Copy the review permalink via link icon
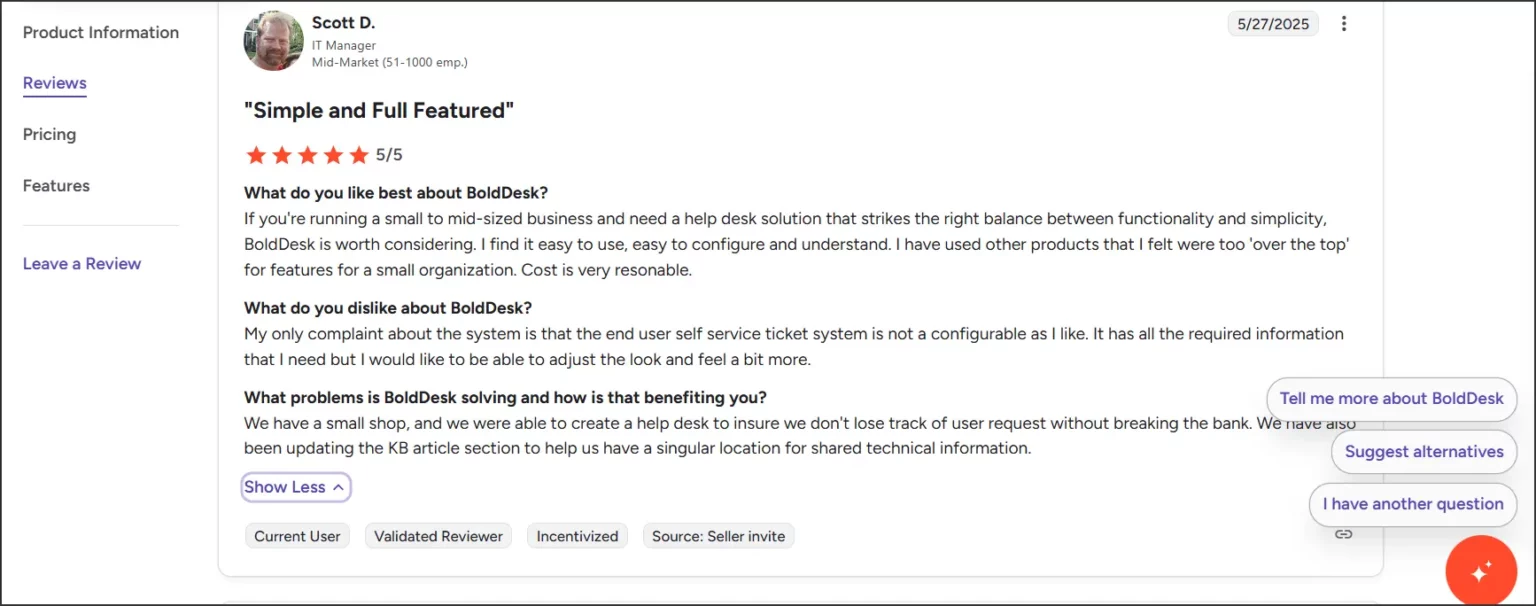The width and height of the screenshot is (1536, 606). 1344,534
